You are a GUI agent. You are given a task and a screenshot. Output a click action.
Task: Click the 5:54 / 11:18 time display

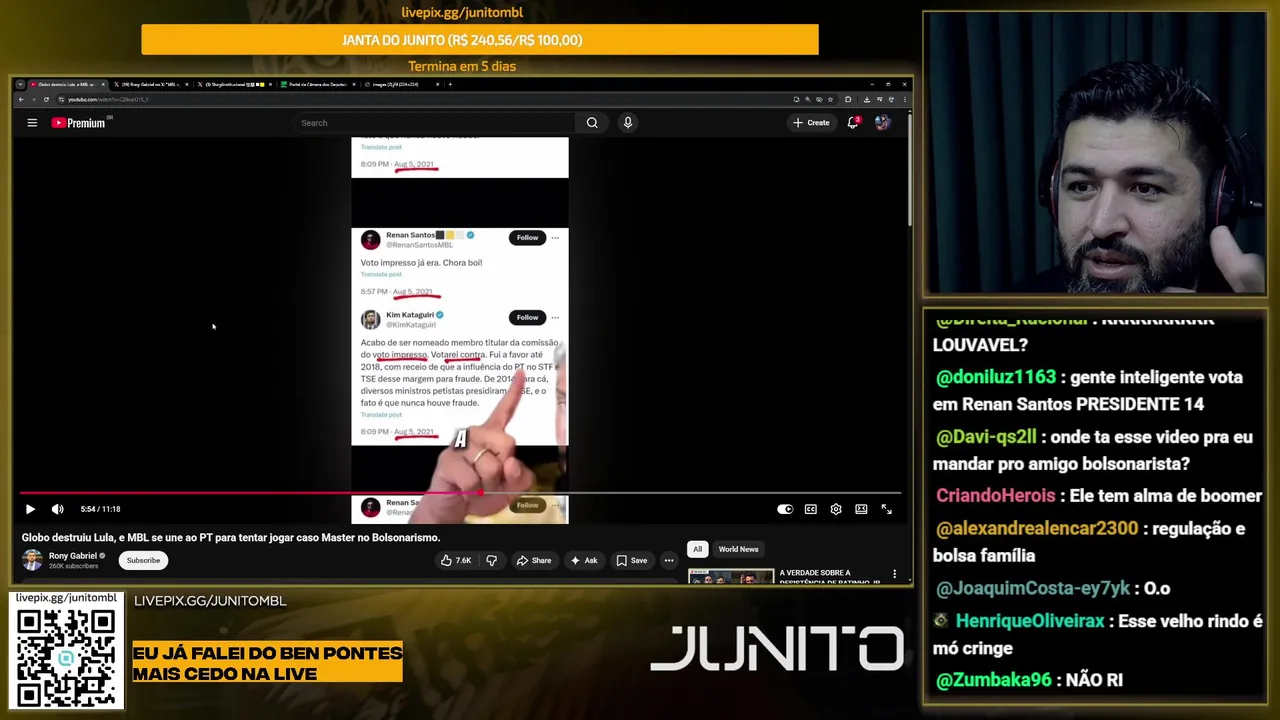100,509
